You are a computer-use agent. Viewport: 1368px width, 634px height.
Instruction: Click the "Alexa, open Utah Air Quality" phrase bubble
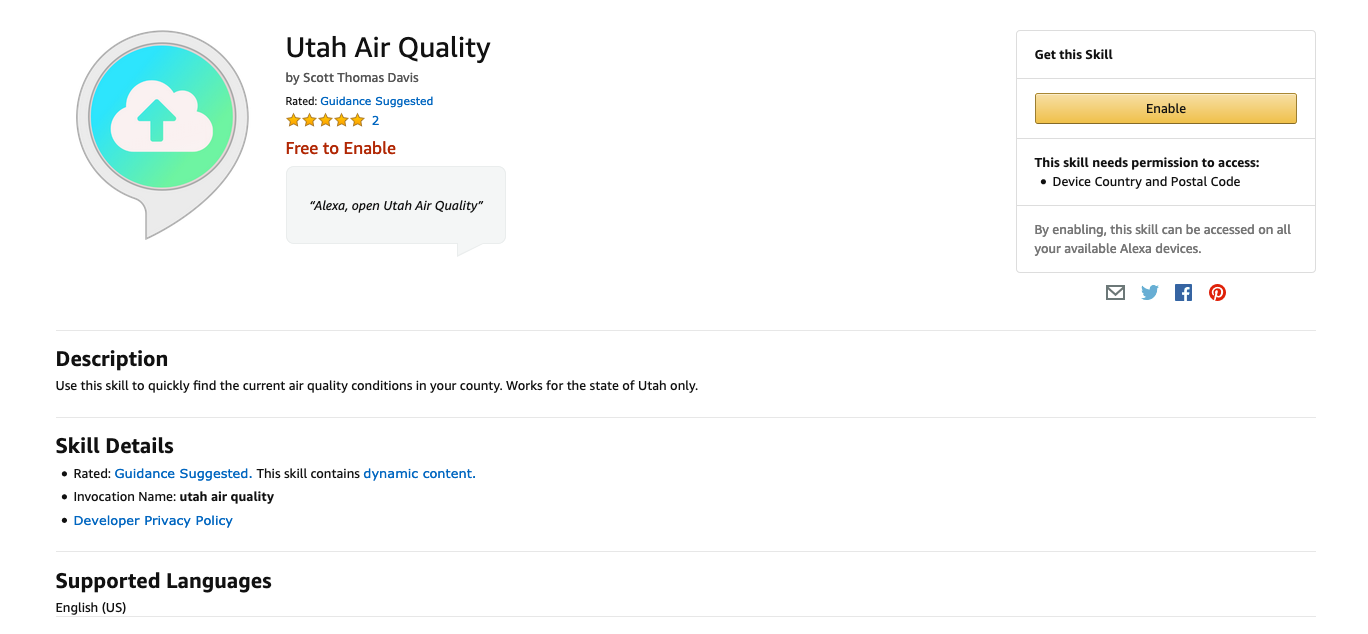pos(396,205)
